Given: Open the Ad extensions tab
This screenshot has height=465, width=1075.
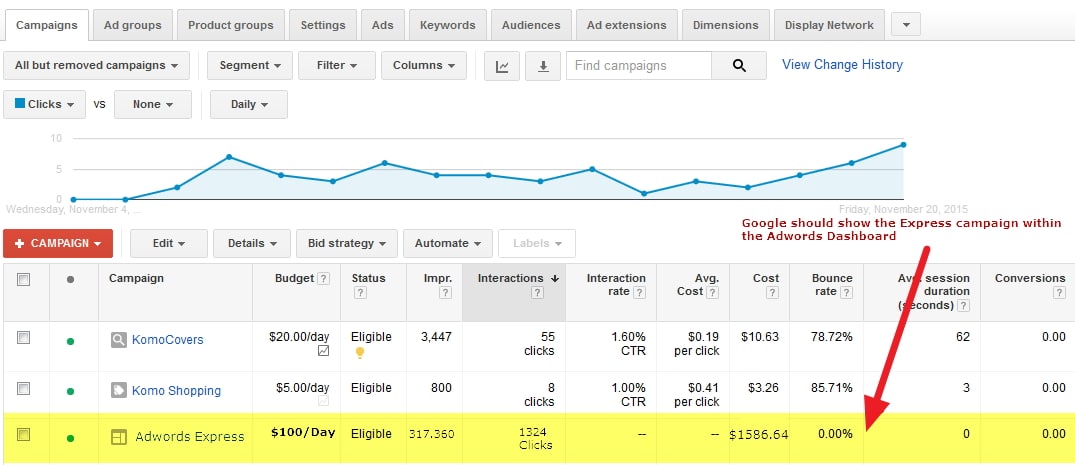Looking at the screenshot, I should click(627, 25).
